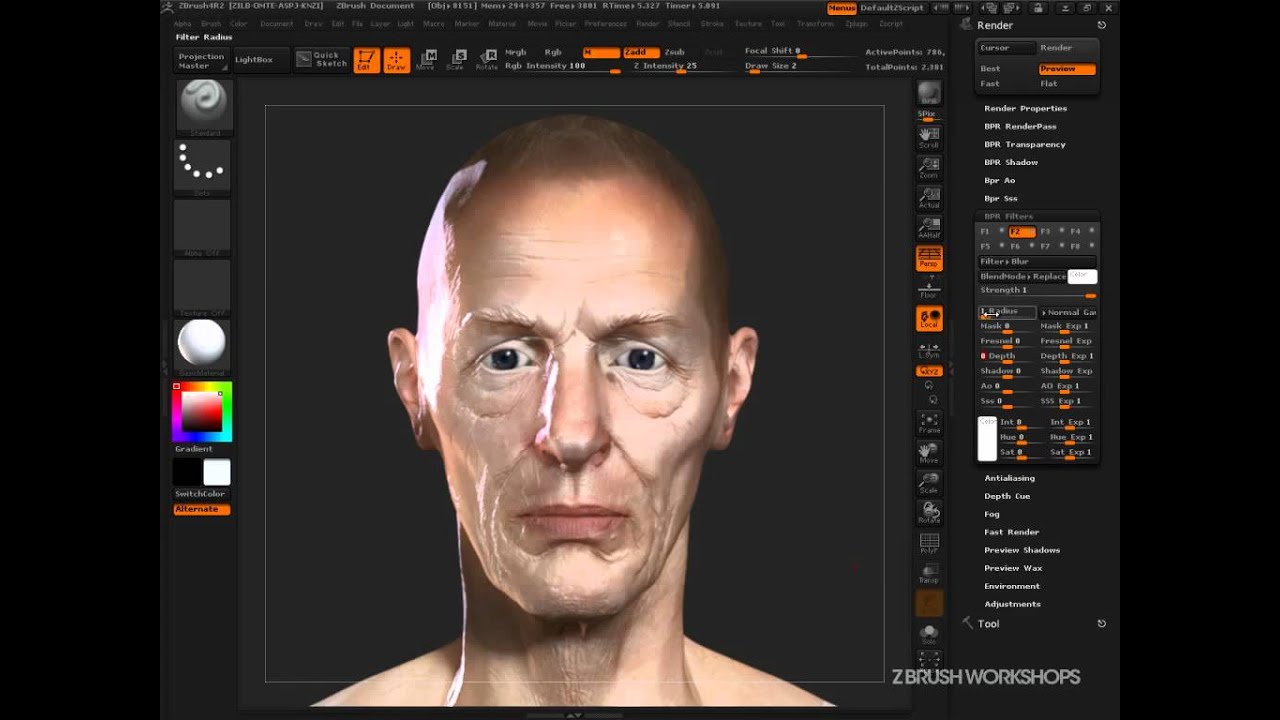This screenshot has height=720, width=1280.
Task: Click the AAHalf icon
Action: point(929,227)
